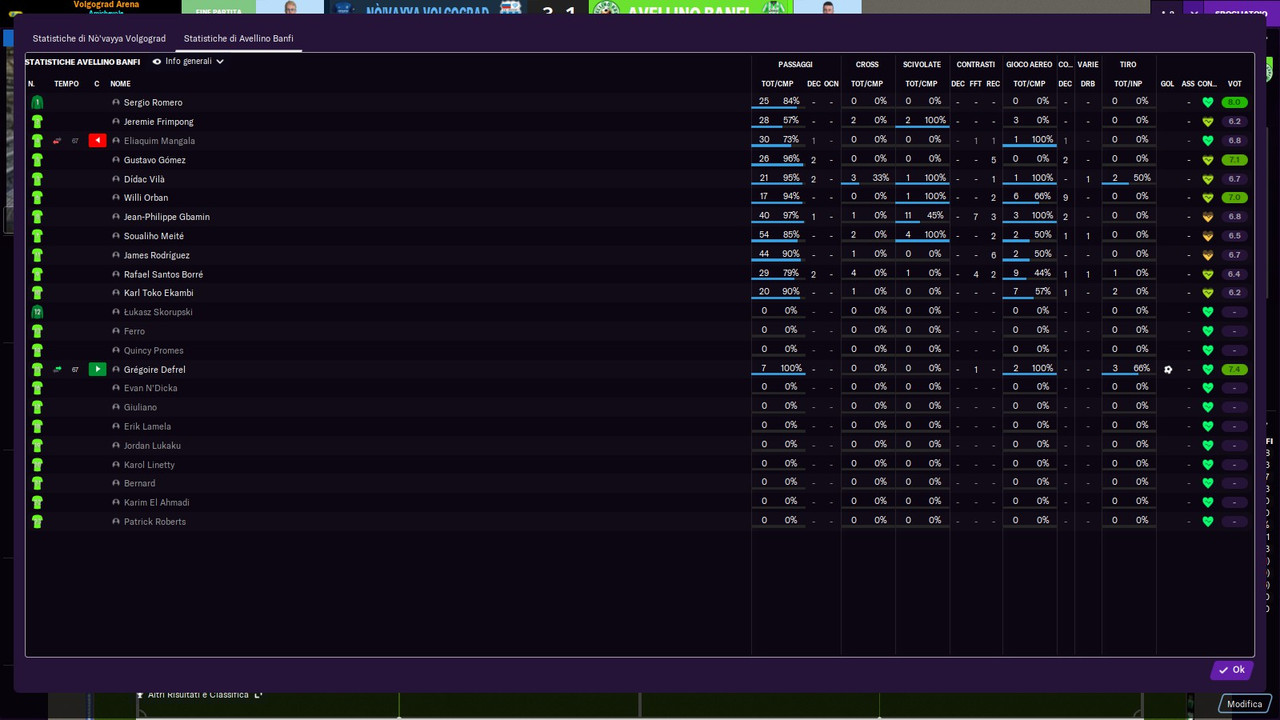Open substitute Ferro's name
Viewport: 1280px width, 720px height.
[134, 331]
